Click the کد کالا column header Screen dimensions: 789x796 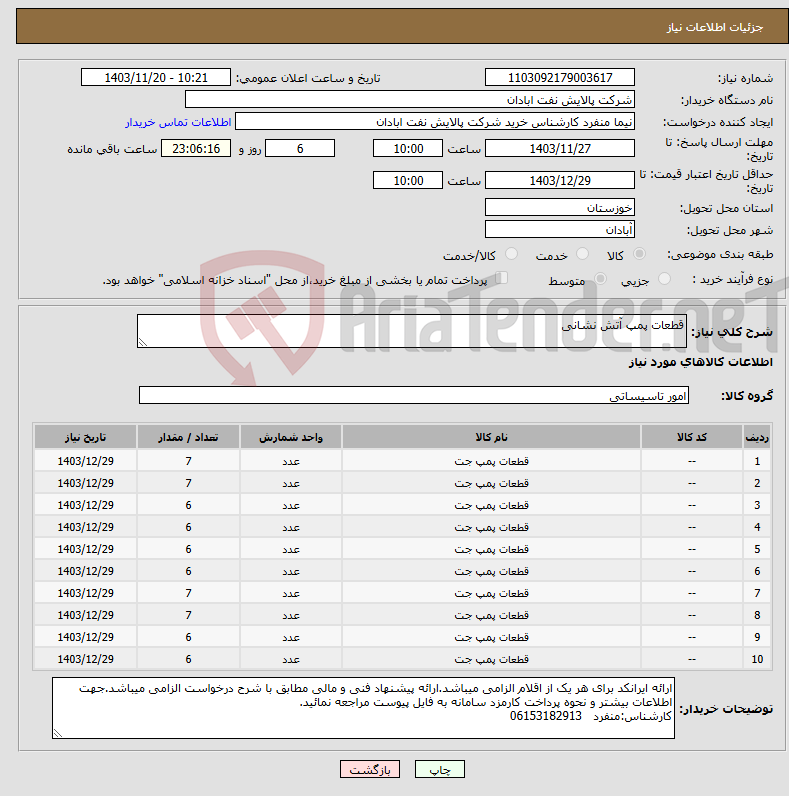(x=692, y=437)
